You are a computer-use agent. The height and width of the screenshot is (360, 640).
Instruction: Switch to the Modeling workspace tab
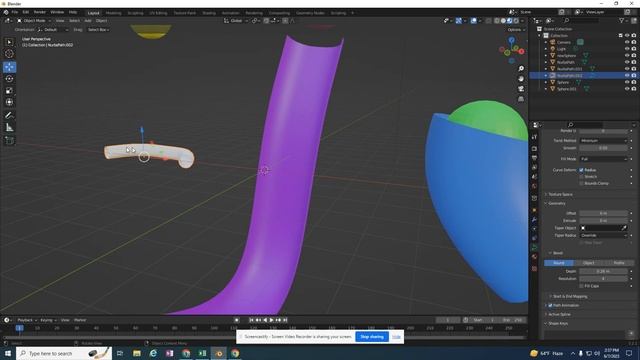click(113, 13)
